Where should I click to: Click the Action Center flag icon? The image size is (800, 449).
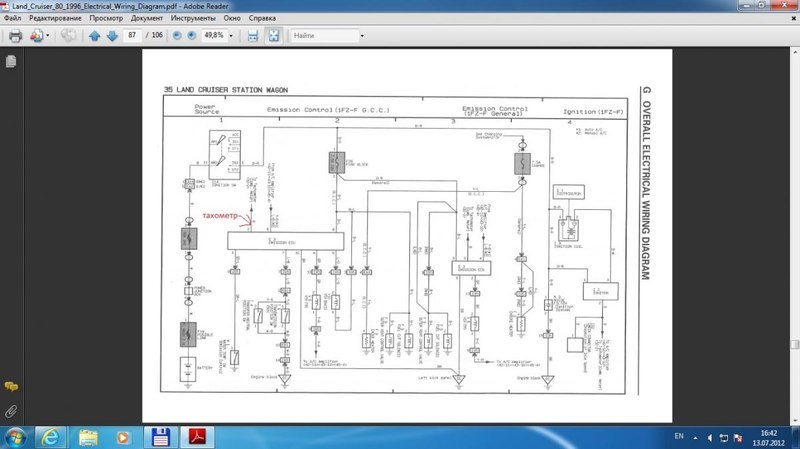[738, 438]
